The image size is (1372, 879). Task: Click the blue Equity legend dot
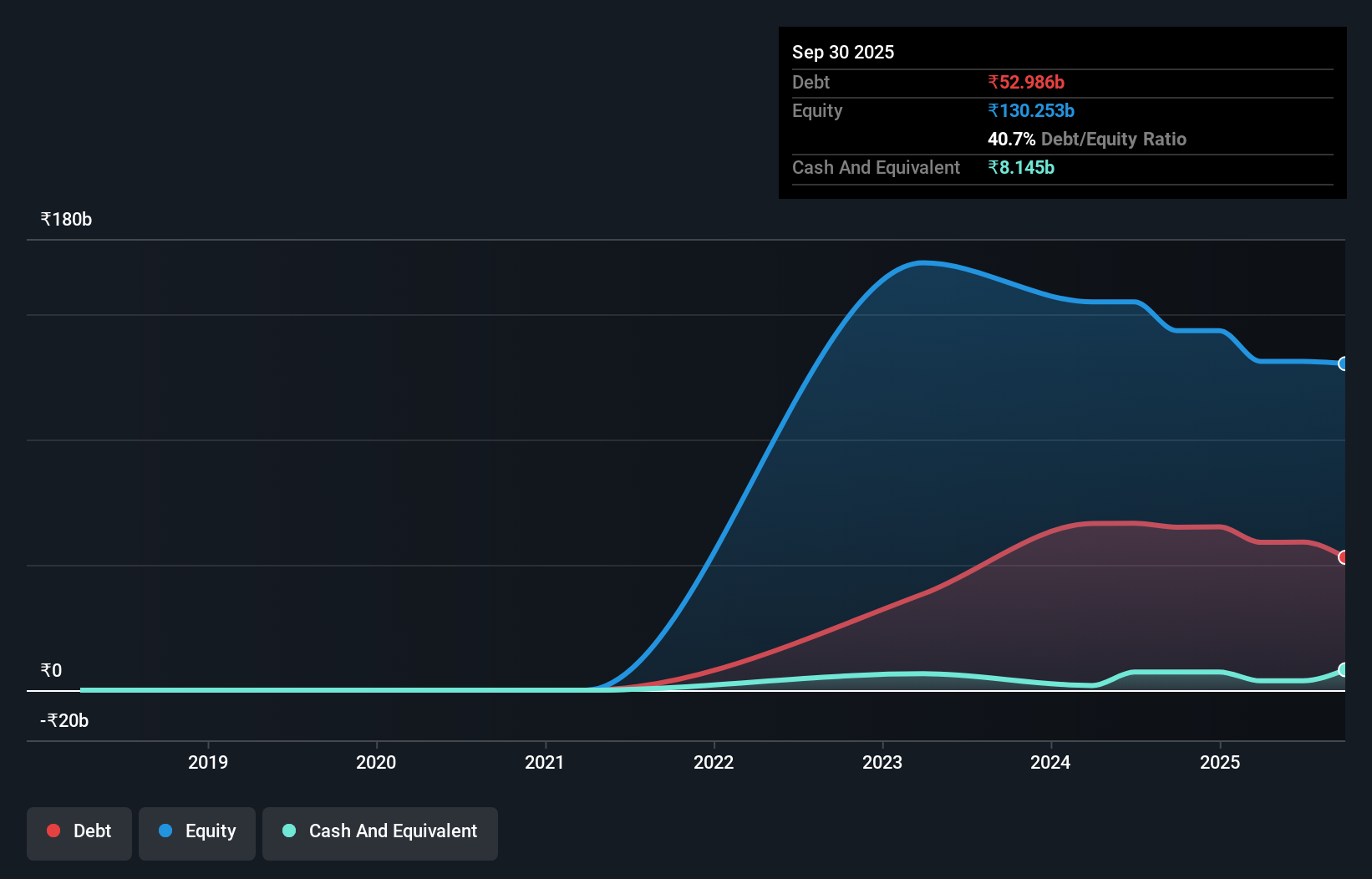tap(165, 831)
